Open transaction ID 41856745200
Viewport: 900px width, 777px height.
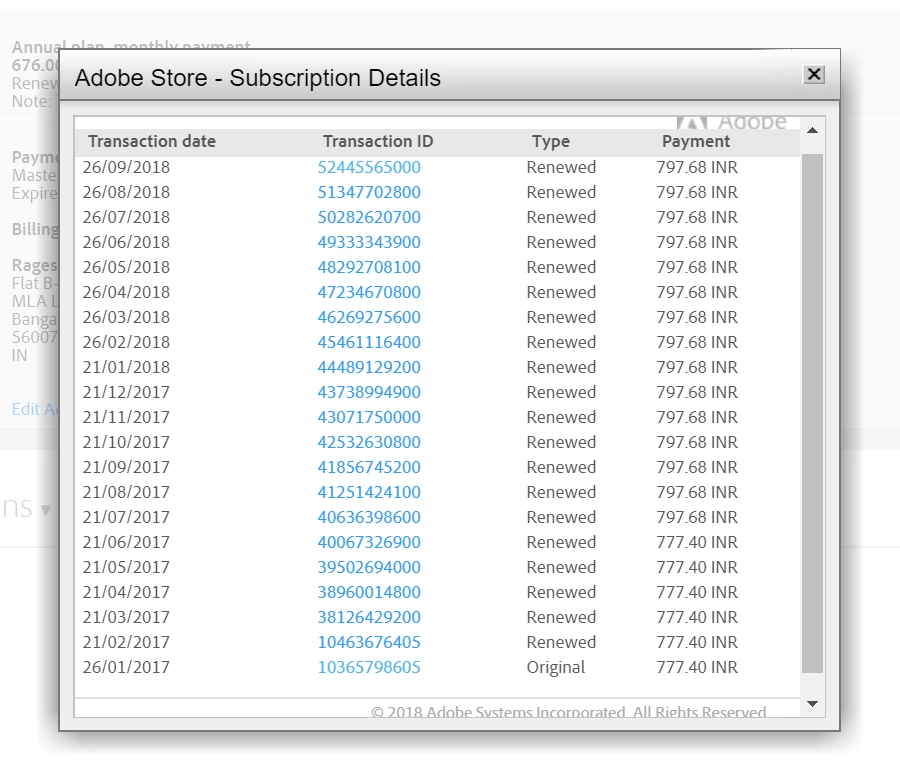click(369, 467)
